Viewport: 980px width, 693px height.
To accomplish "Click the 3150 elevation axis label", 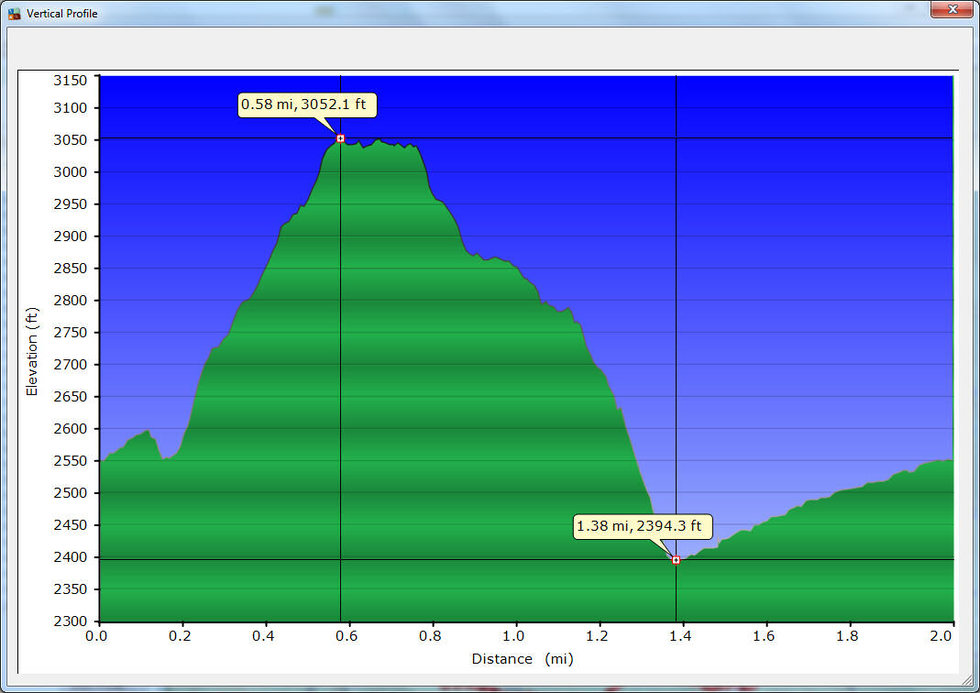I will pos(70,80).
